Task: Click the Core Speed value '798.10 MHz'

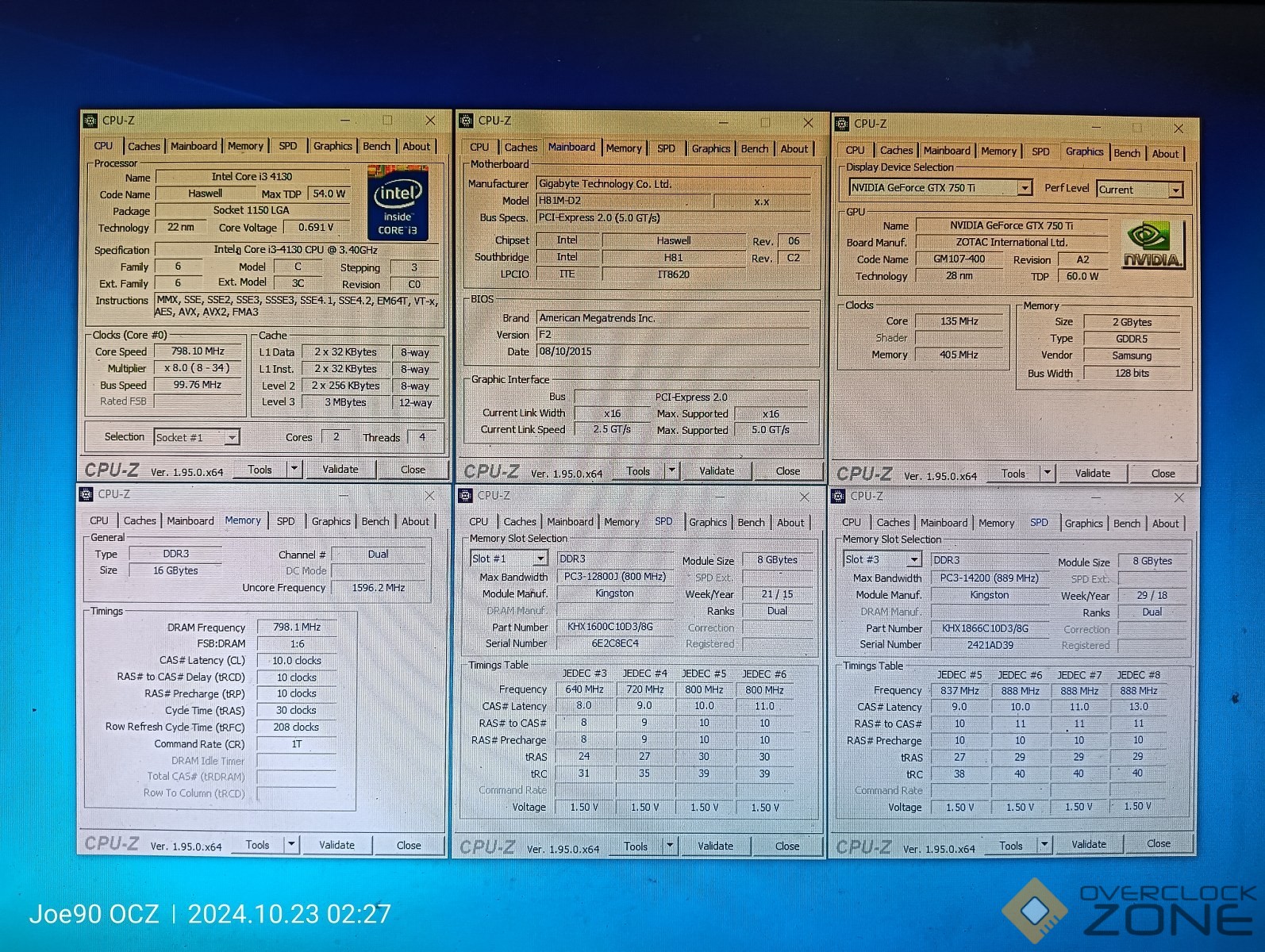Action: (x=198, y=351)
